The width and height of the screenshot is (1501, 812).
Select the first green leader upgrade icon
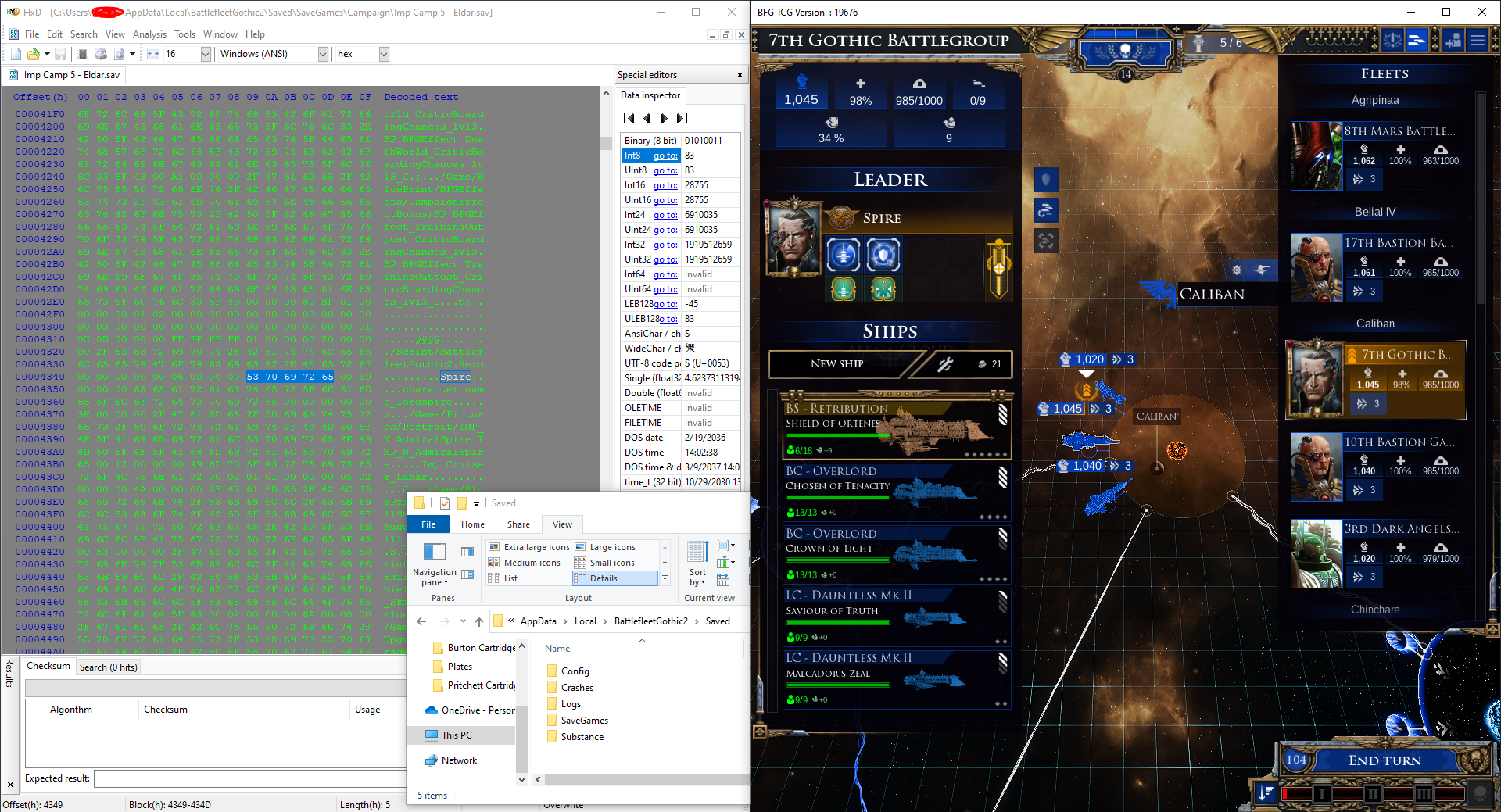click(x=843, y=289)
